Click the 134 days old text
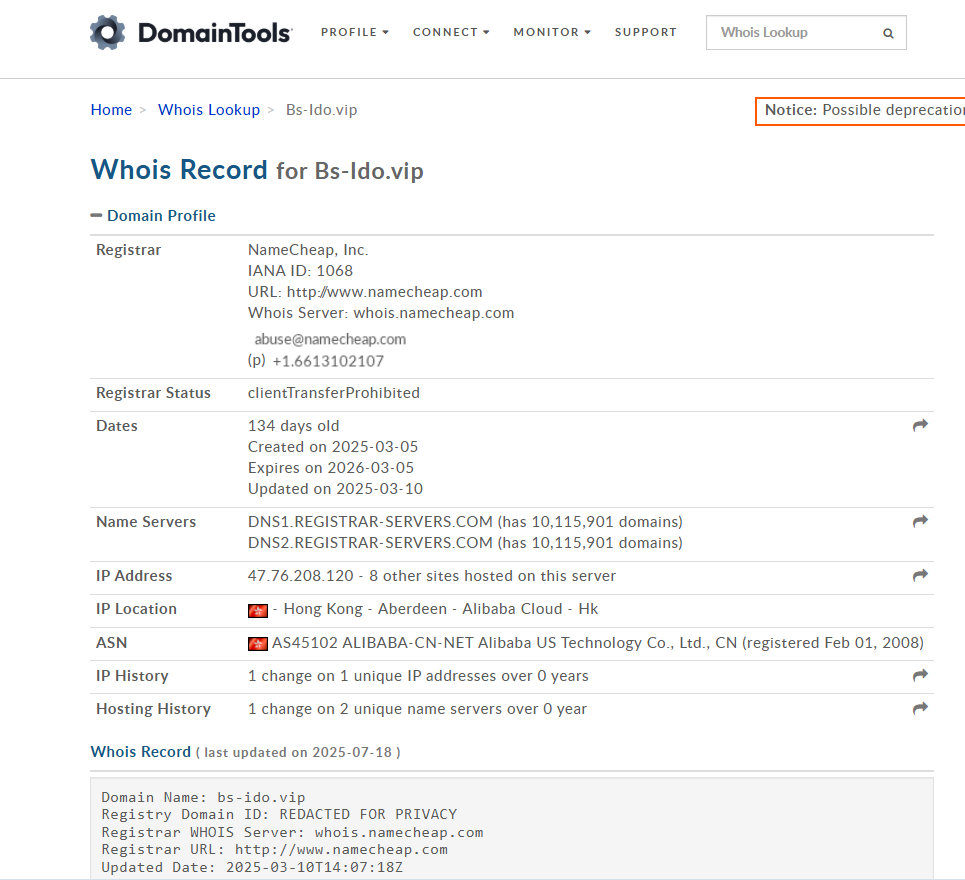The height and width of the screenshot is (880, 965). [x=294, y=425]
